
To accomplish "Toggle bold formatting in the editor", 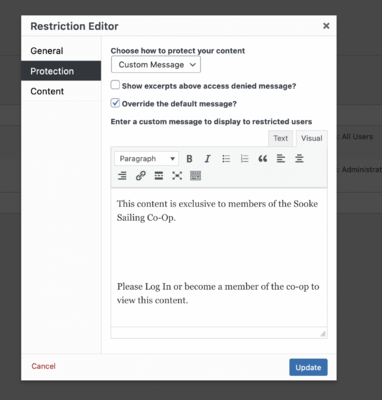I will (189, 159).
